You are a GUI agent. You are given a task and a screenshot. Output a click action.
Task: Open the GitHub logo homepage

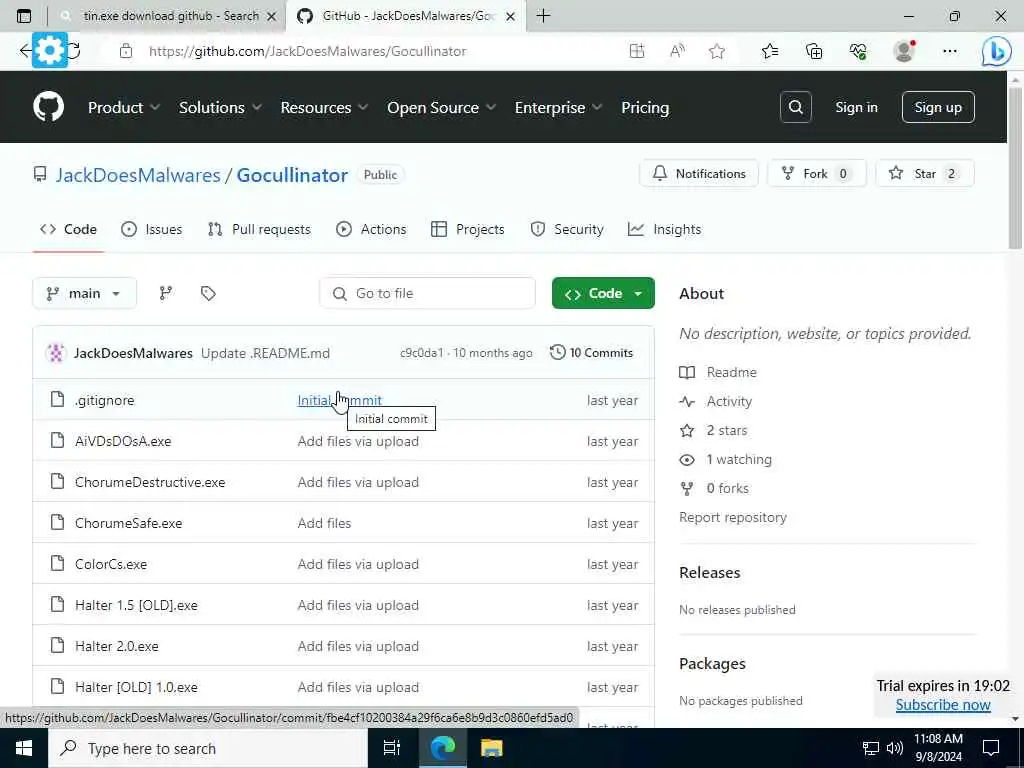(48, 107)
